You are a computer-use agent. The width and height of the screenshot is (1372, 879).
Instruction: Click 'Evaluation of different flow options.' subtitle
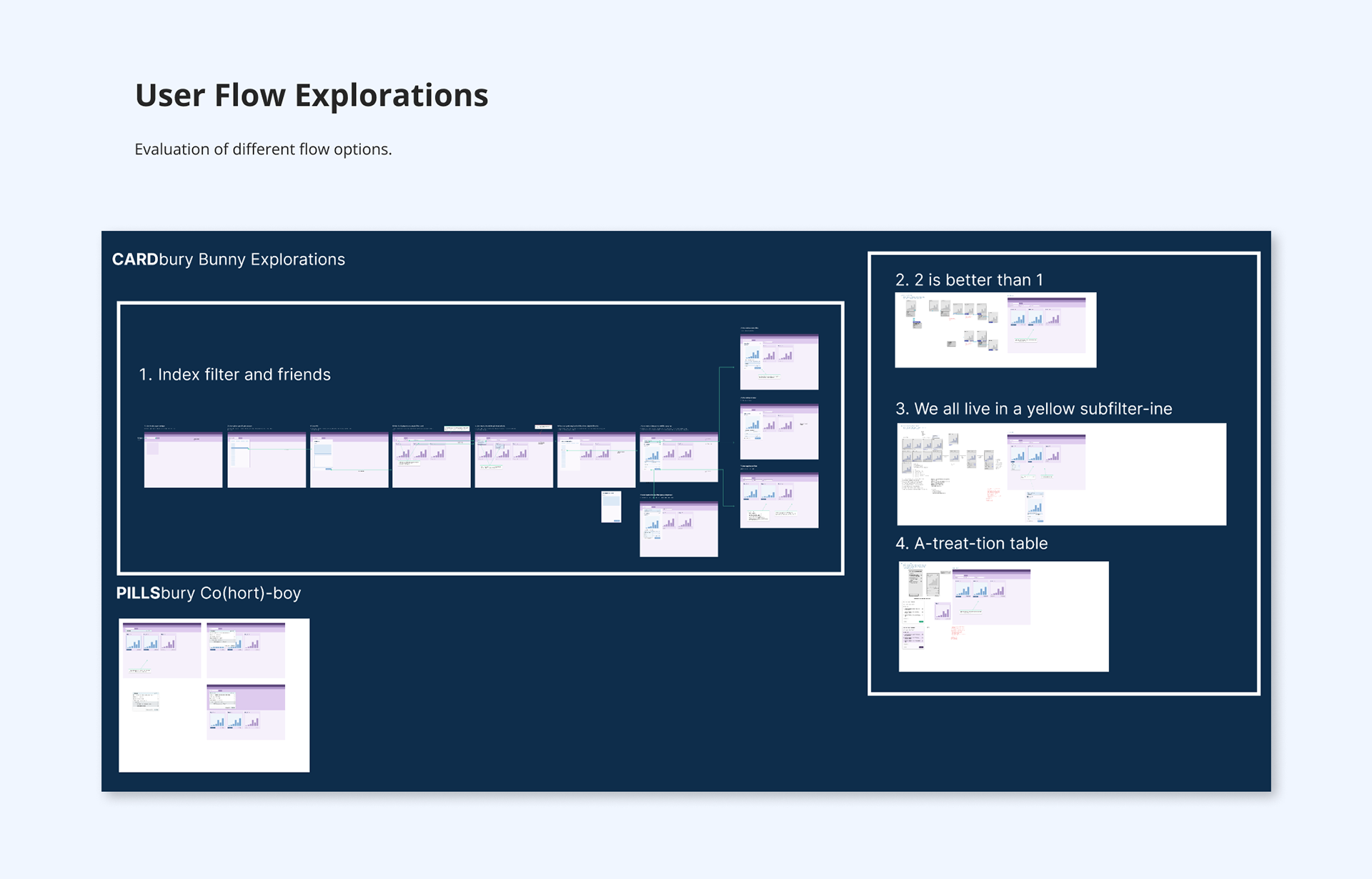[x=263, y=149]
